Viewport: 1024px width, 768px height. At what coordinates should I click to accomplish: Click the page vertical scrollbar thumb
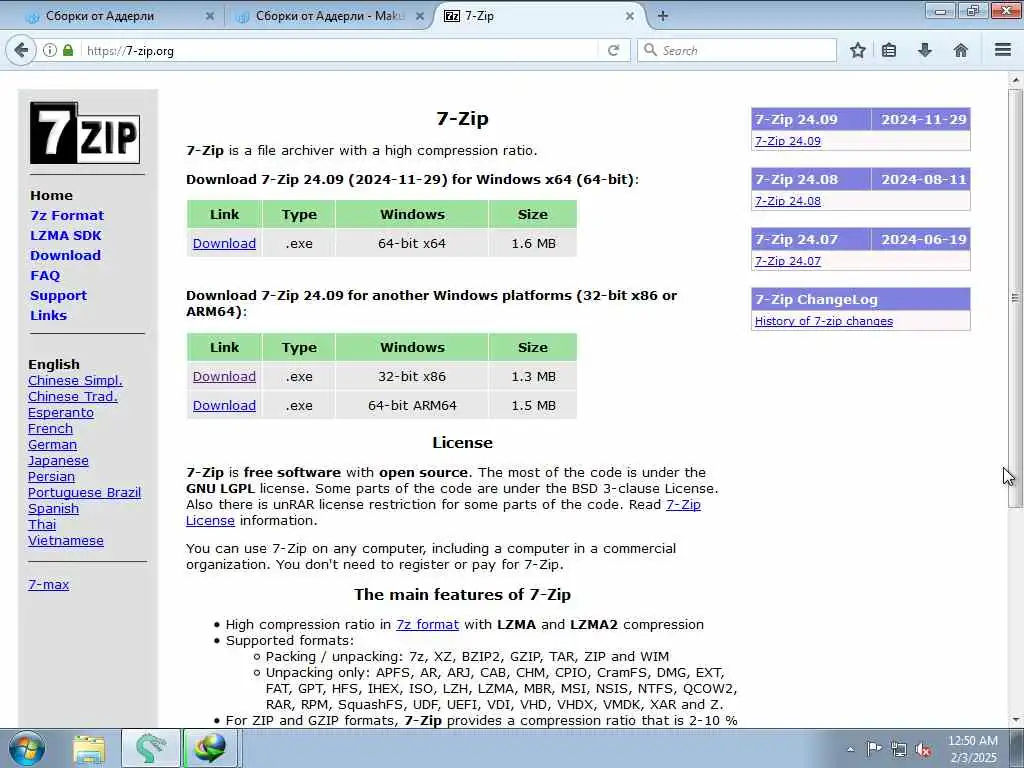point(1015,297)
